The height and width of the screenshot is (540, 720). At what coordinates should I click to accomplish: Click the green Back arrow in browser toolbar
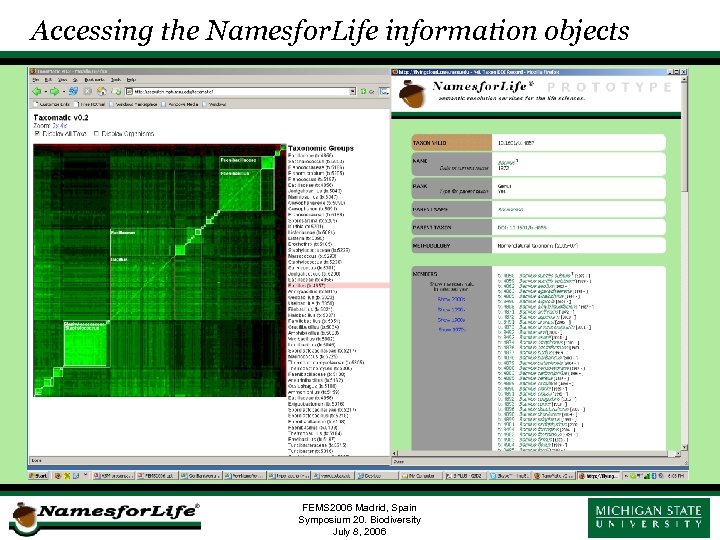[37, 91]
